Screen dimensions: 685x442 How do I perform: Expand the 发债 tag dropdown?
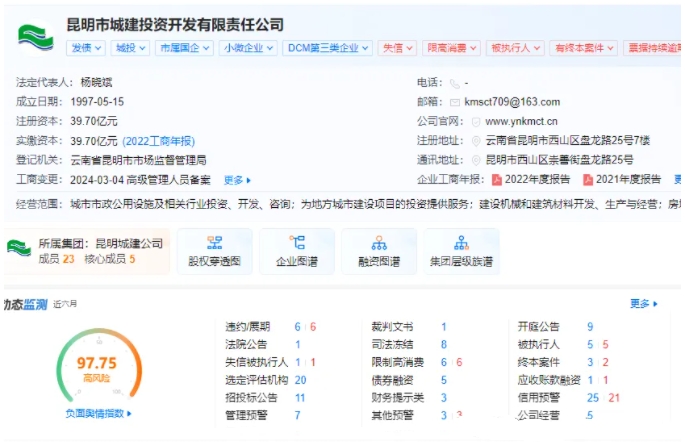pos(85,48)
